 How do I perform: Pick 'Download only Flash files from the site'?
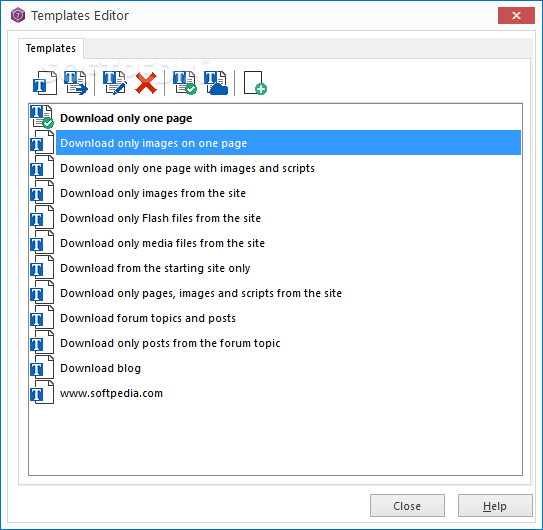point(160,218)
